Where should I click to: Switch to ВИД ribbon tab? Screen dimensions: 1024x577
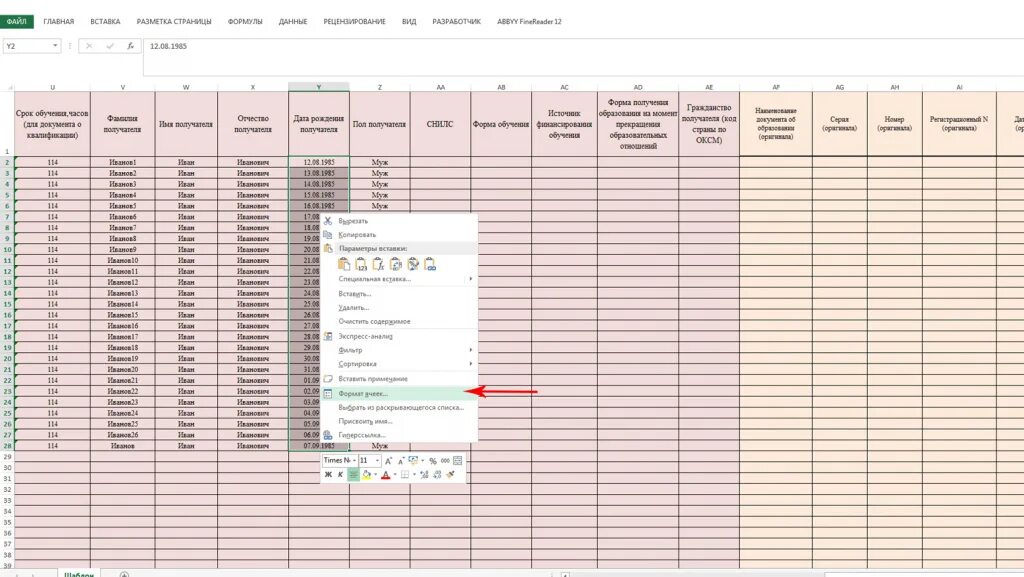(x=409, y=22)
